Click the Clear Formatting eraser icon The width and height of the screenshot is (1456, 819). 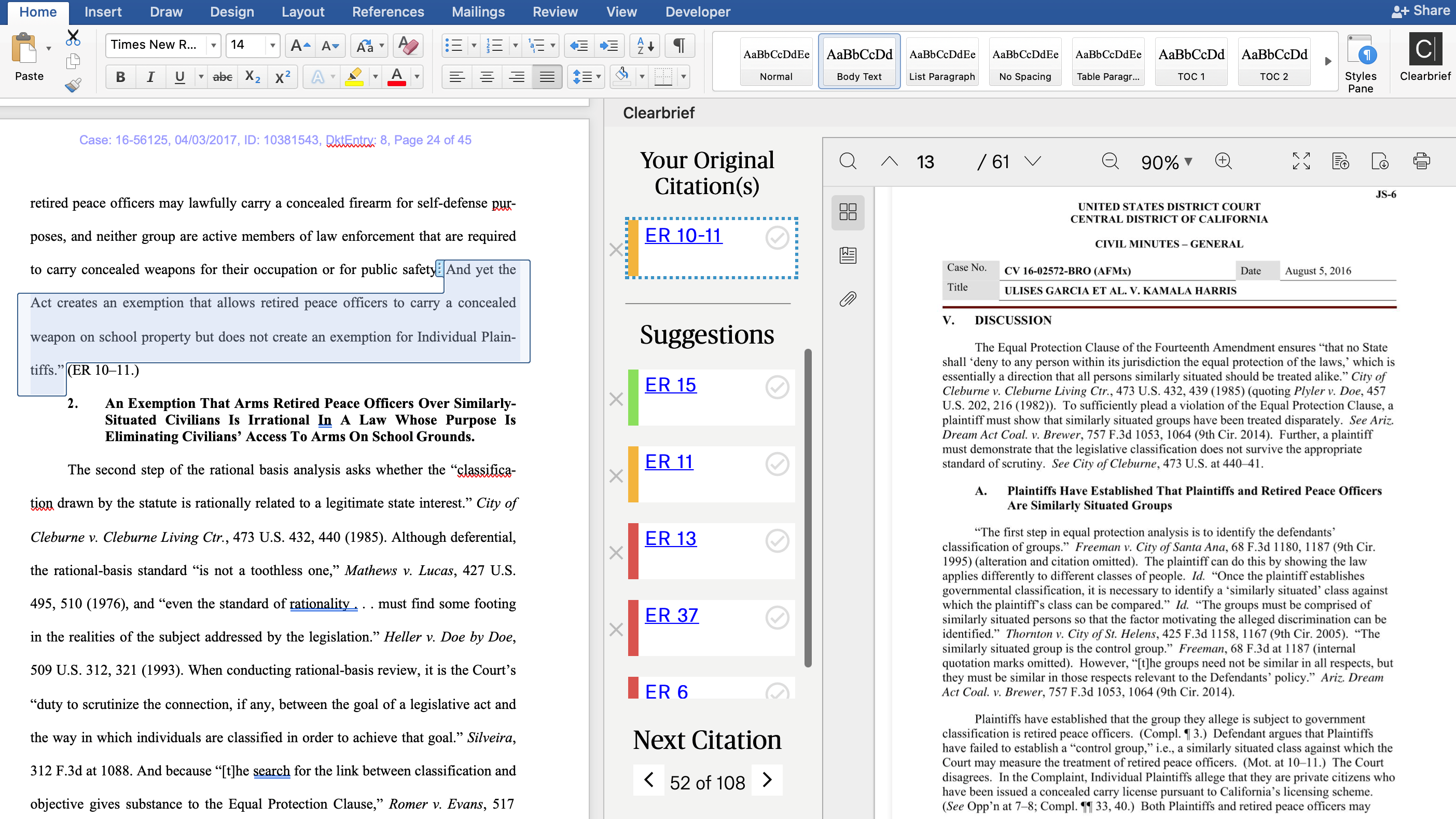408,45
